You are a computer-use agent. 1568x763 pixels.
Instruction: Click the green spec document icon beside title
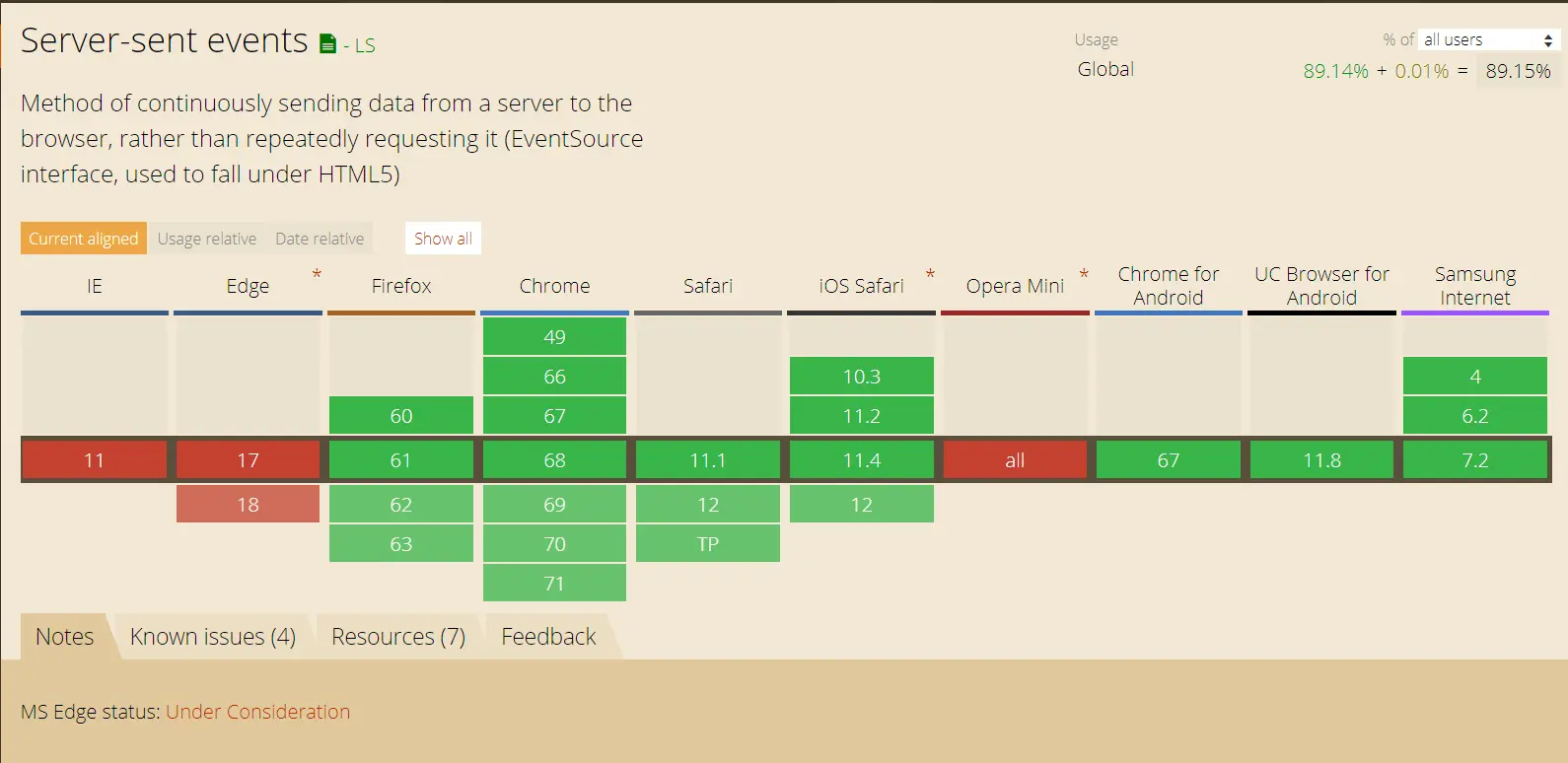tap(327, 43)
